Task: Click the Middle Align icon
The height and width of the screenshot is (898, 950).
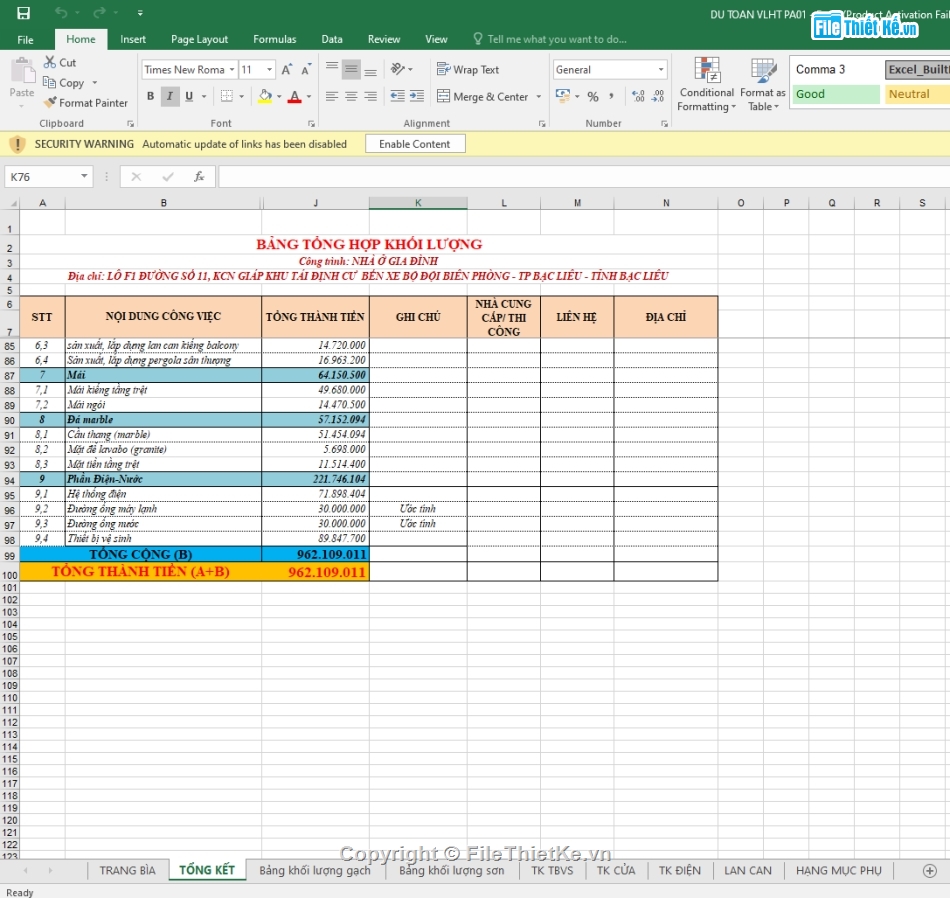Action: [351, 69]
